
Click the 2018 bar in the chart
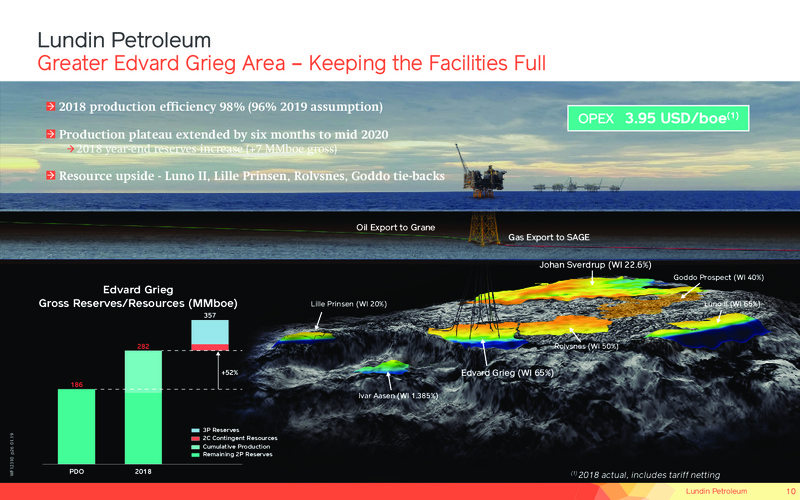click(143, 407)
